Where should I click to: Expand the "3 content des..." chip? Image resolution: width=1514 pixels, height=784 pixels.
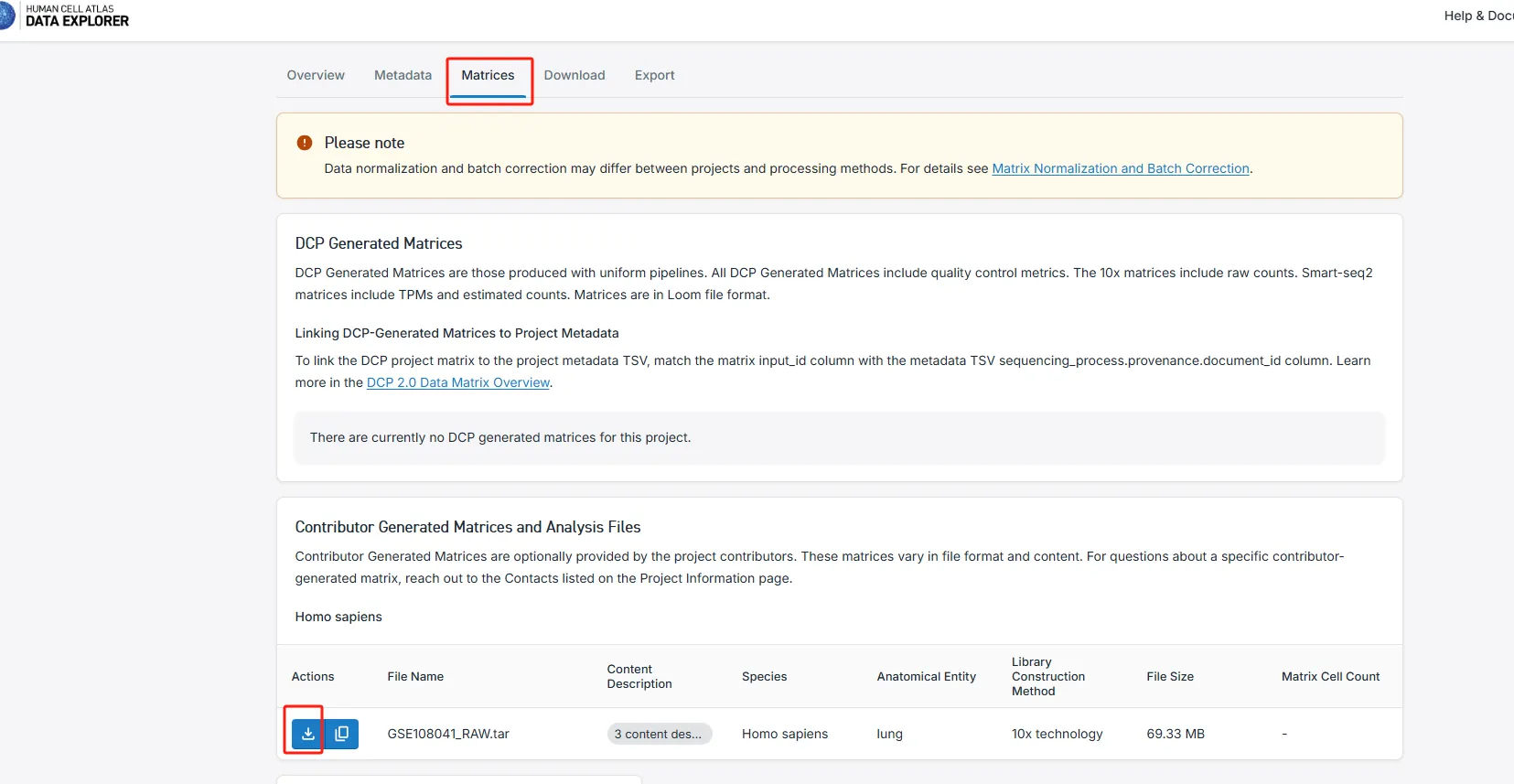point(659,734)
